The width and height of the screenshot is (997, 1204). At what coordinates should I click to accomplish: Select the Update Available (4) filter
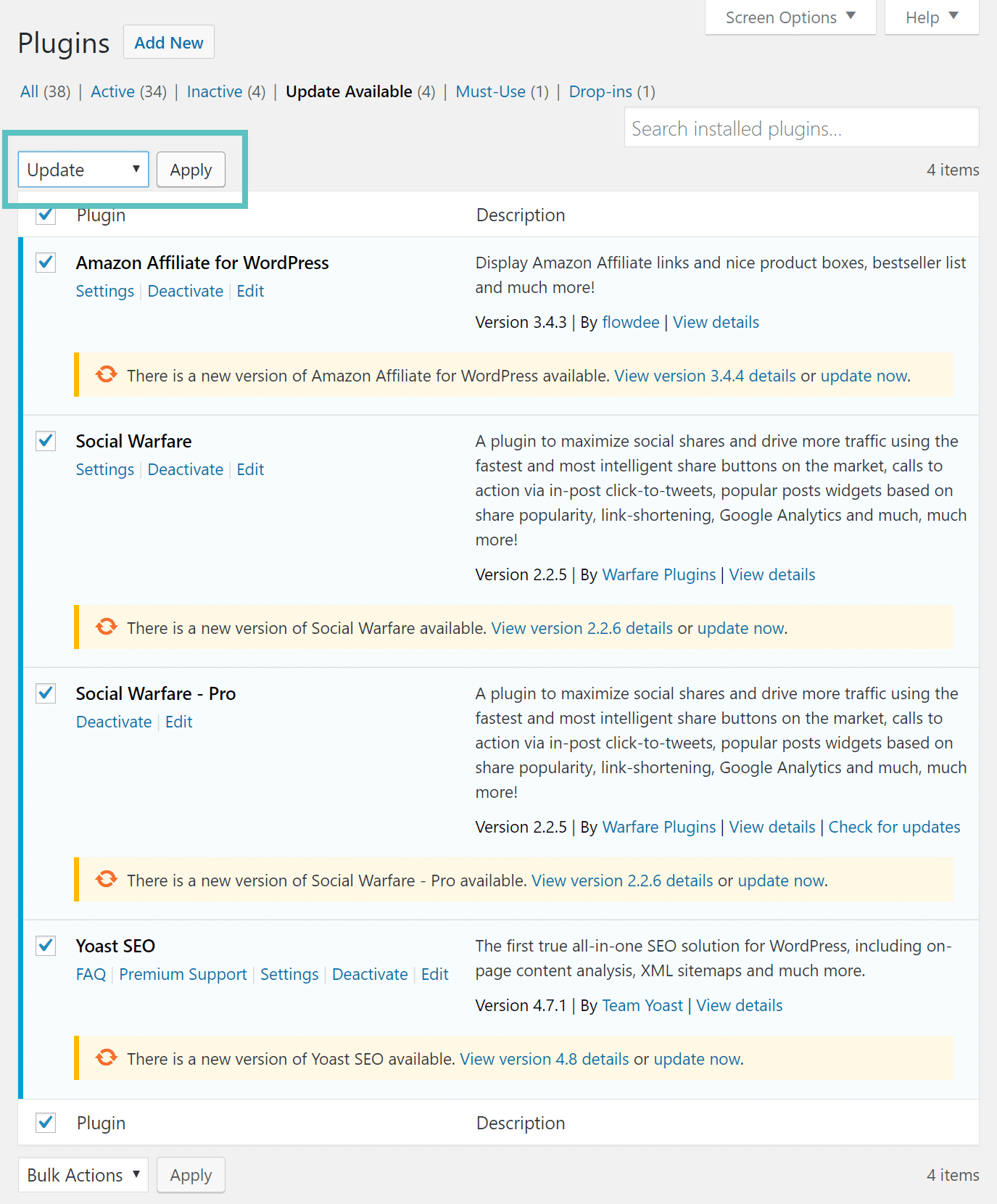click(x=360, y=91)
